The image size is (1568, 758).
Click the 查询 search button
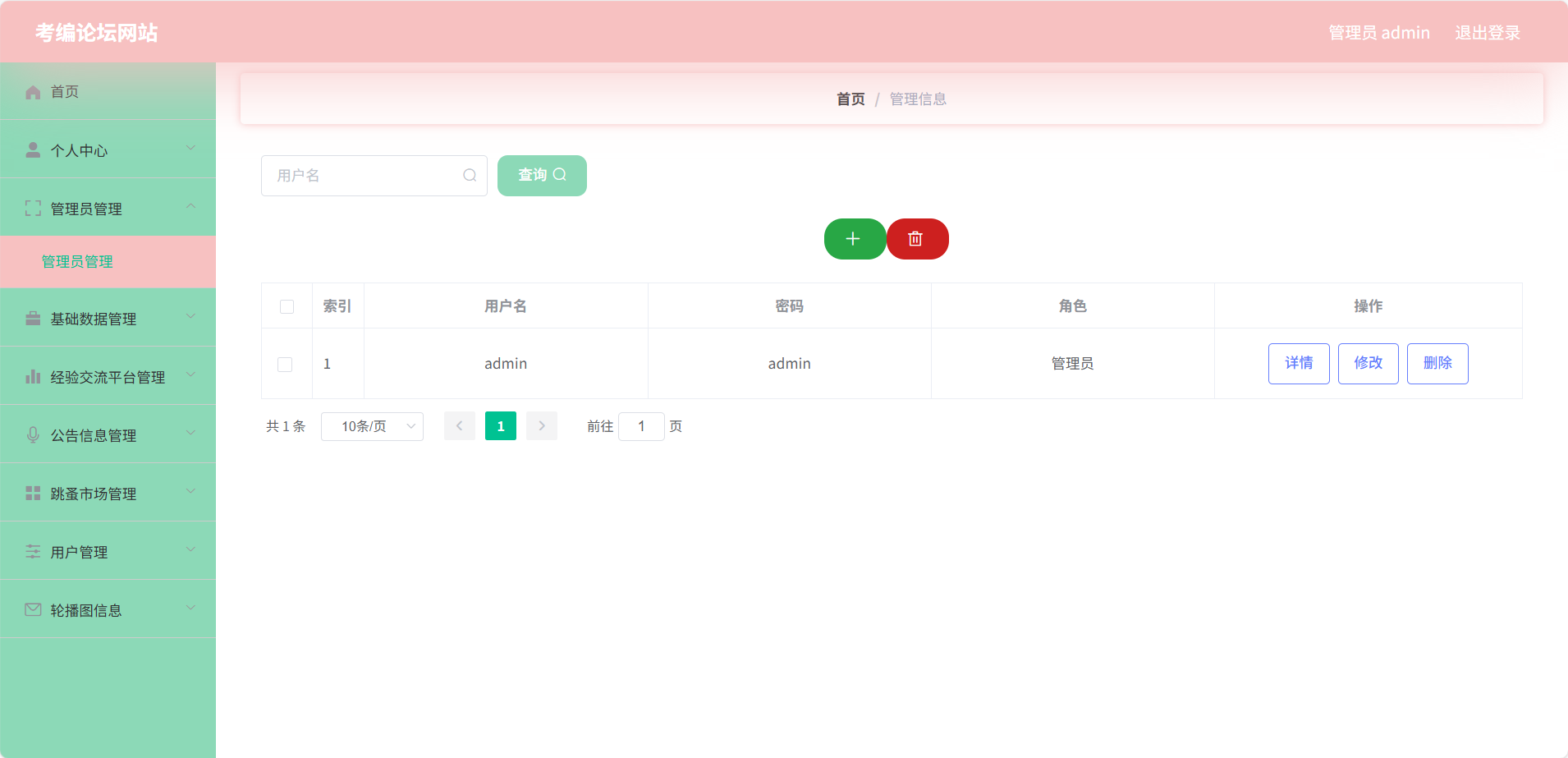[542, 176]
